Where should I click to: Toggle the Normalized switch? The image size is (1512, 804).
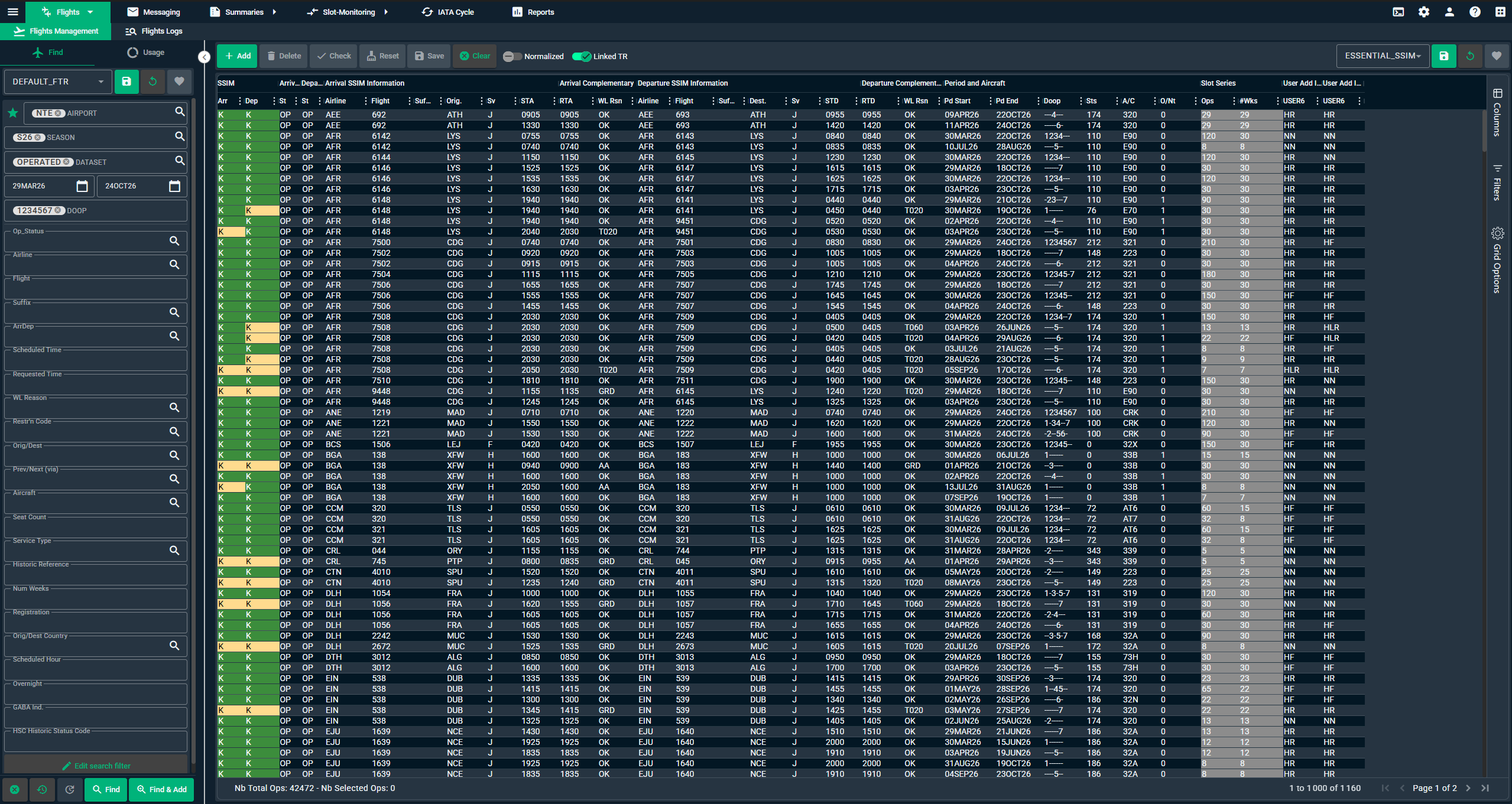[x=512, y=57]
